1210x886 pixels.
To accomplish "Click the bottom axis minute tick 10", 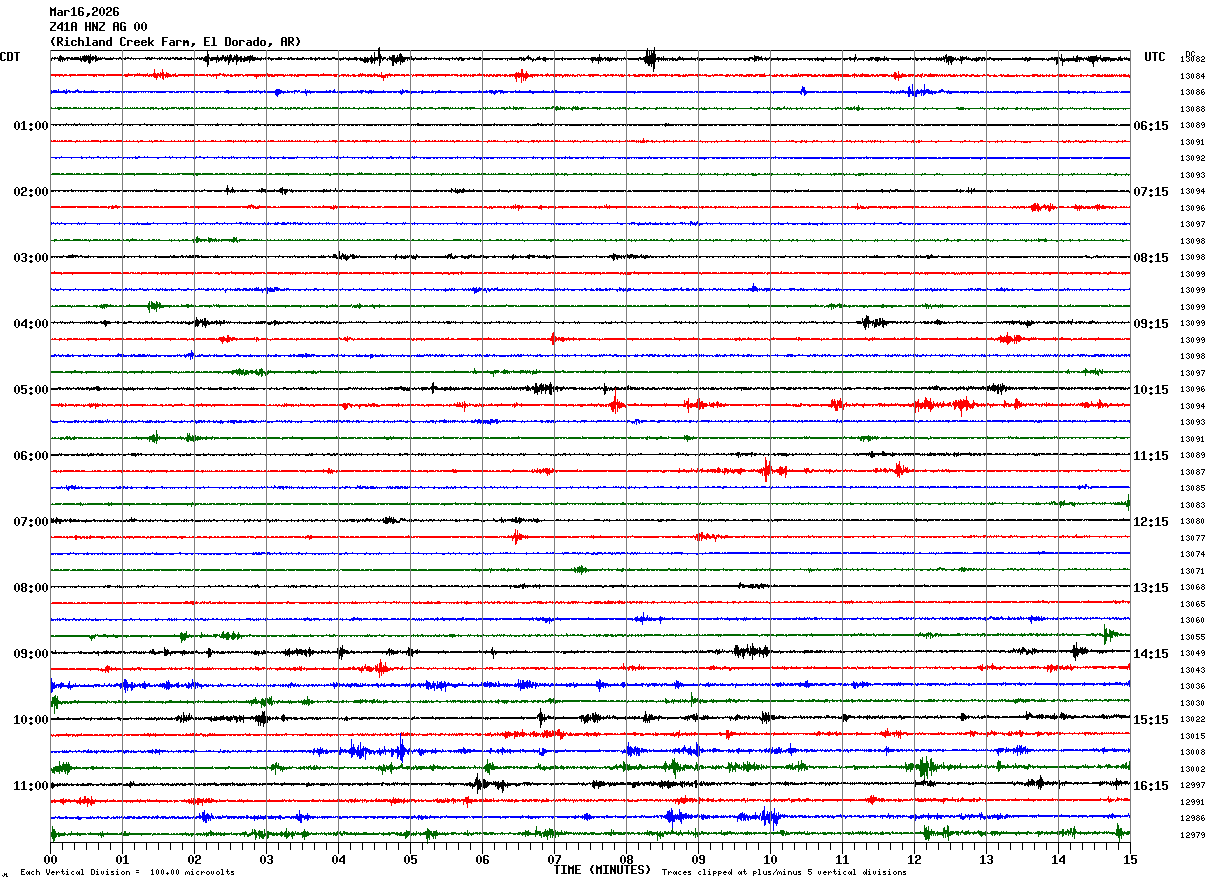I will [770, 859].
